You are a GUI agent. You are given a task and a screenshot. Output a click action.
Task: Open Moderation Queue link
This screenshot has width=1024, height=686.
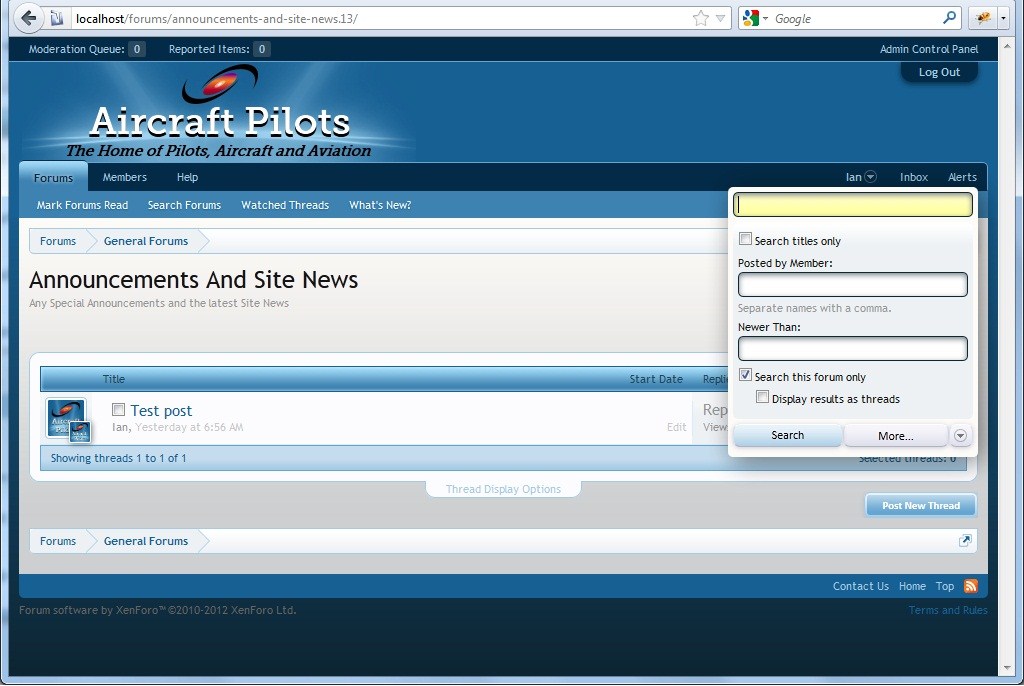click(87, 49)
